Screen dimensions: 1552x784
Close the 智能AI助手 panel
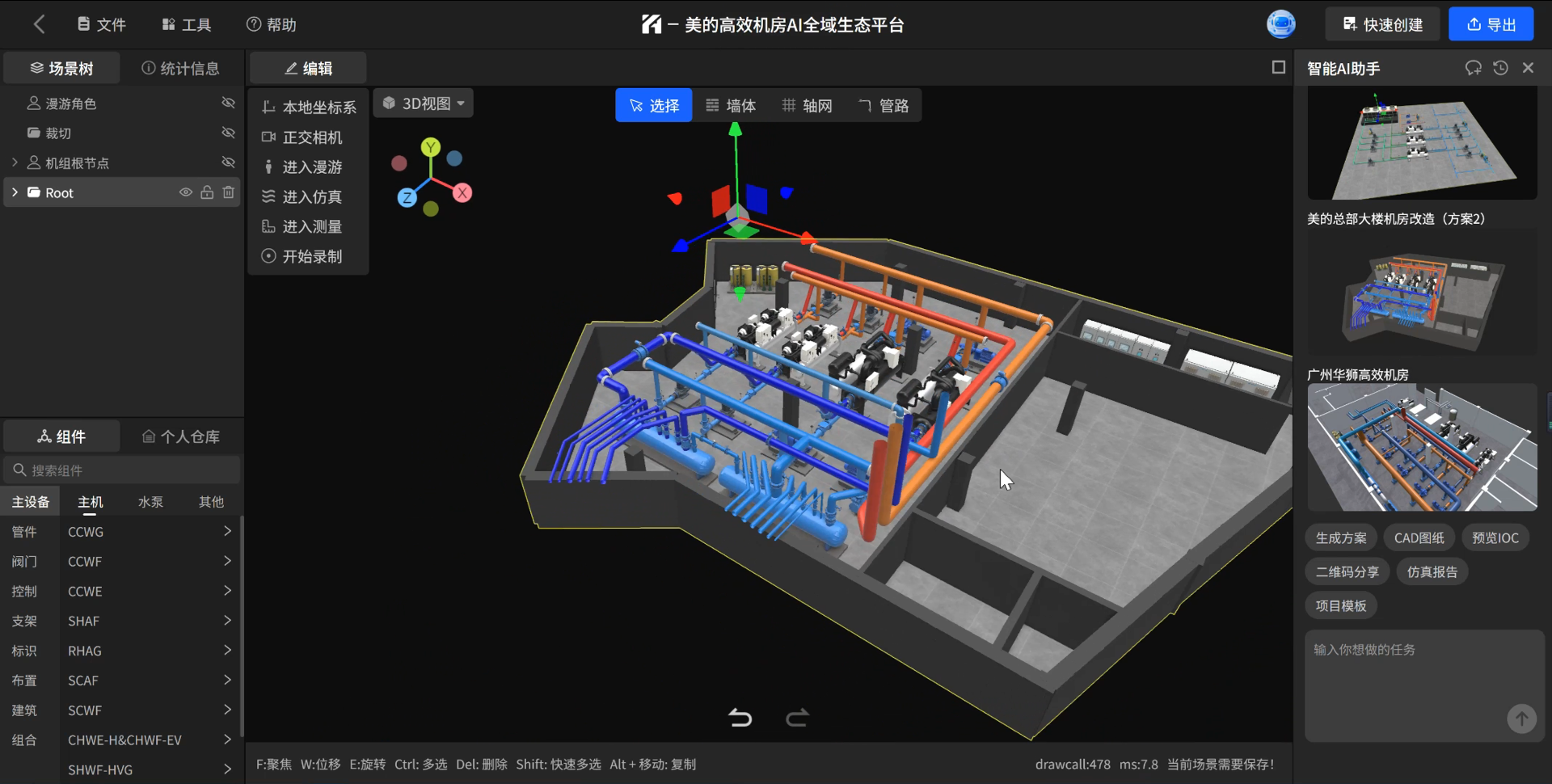1528,69
